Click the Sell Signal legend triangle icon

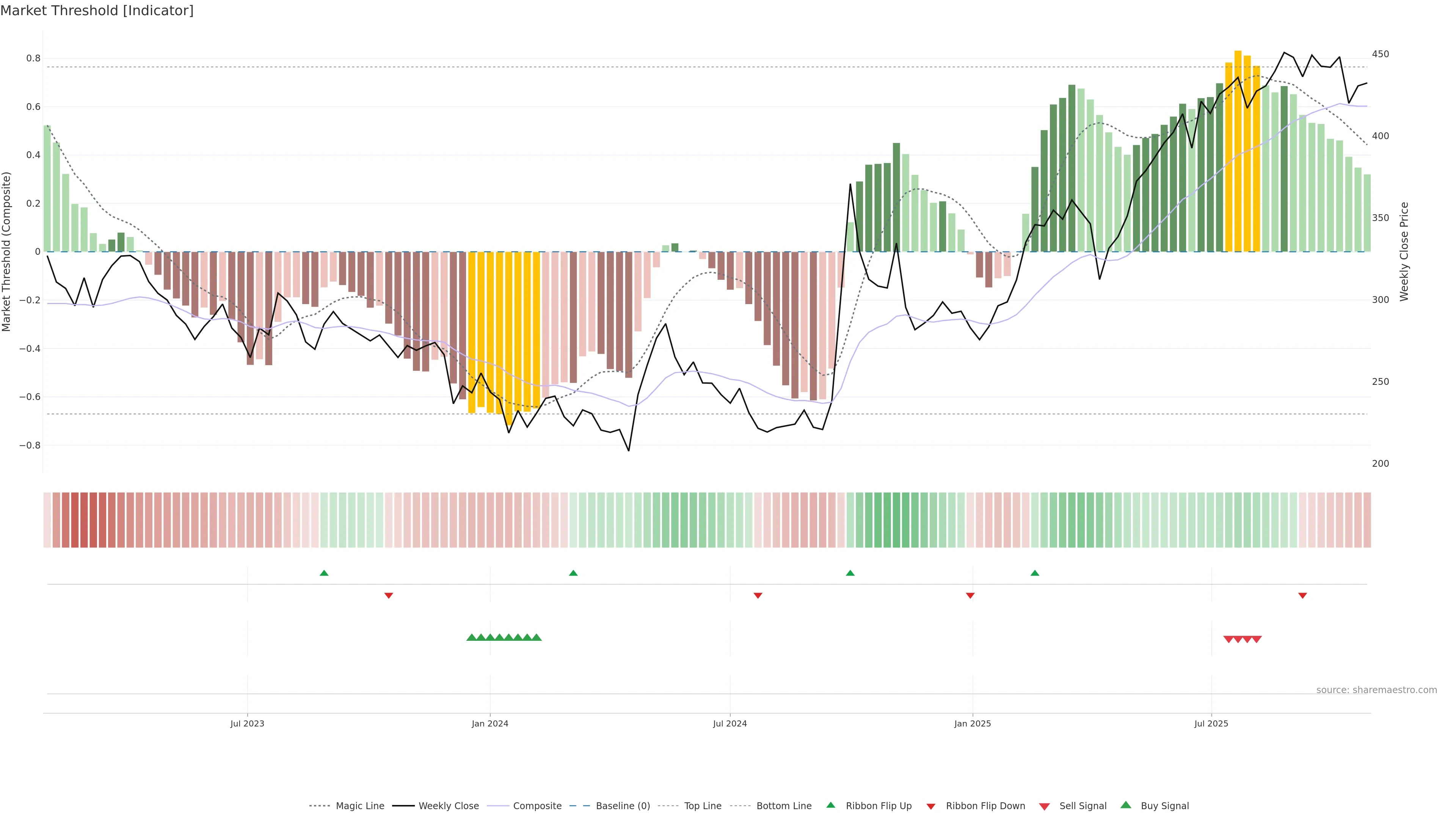pos(1045,806)
